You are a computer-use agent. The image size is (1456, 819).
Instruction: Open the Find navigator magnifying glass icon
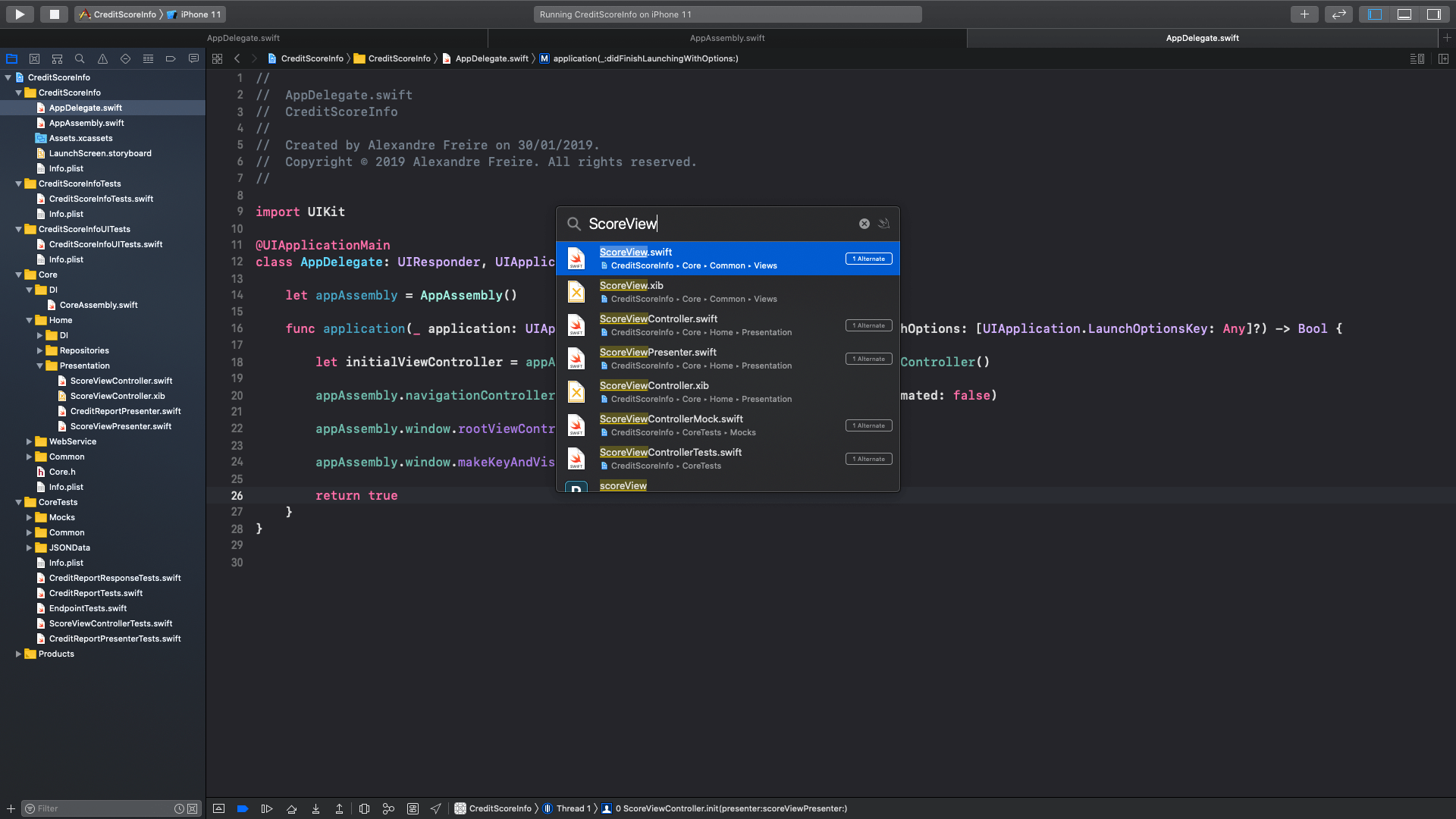(x=79, y=58)
